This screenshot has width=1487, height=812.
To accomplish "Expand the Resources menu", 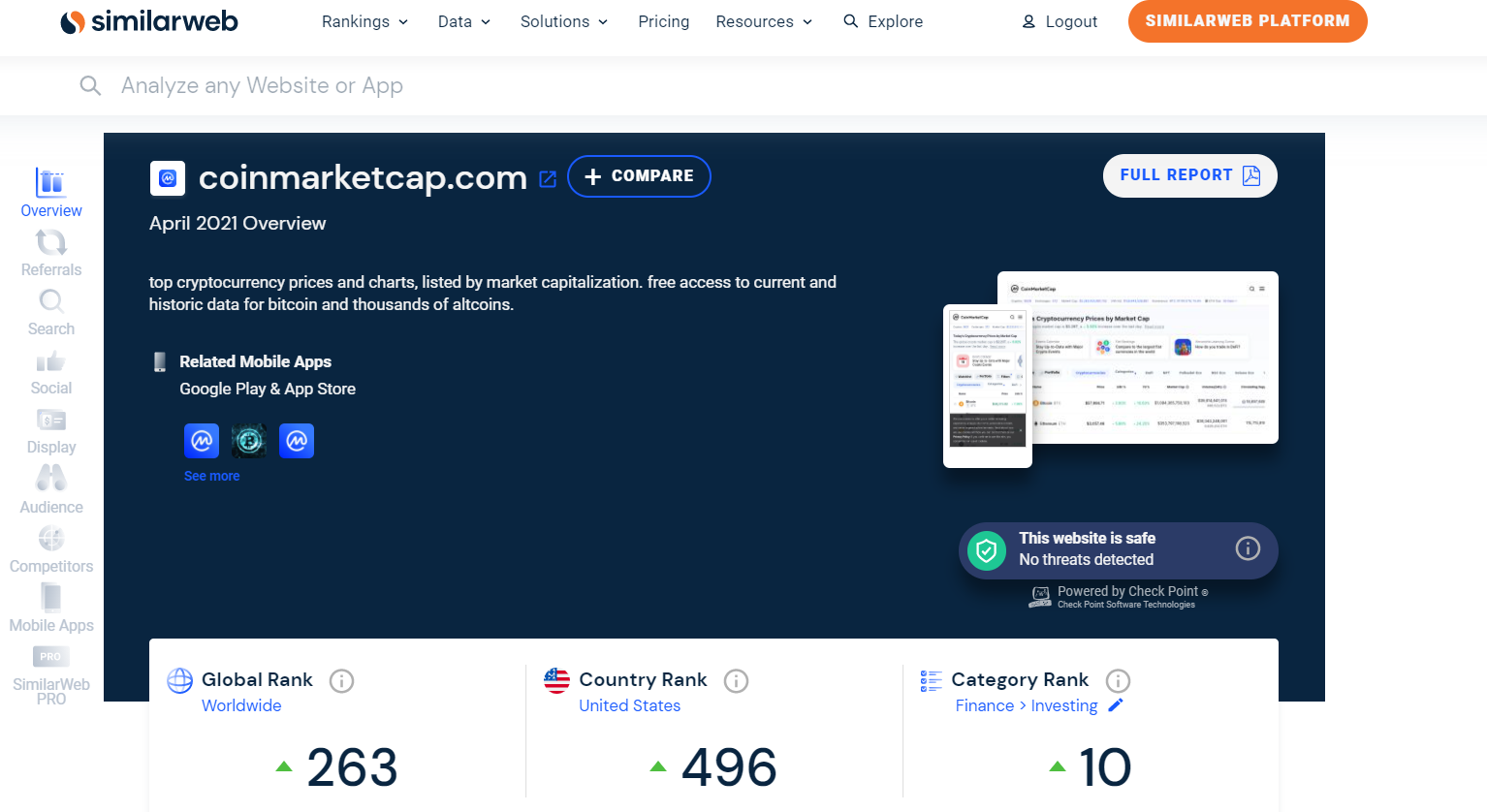I will point(764,21).
